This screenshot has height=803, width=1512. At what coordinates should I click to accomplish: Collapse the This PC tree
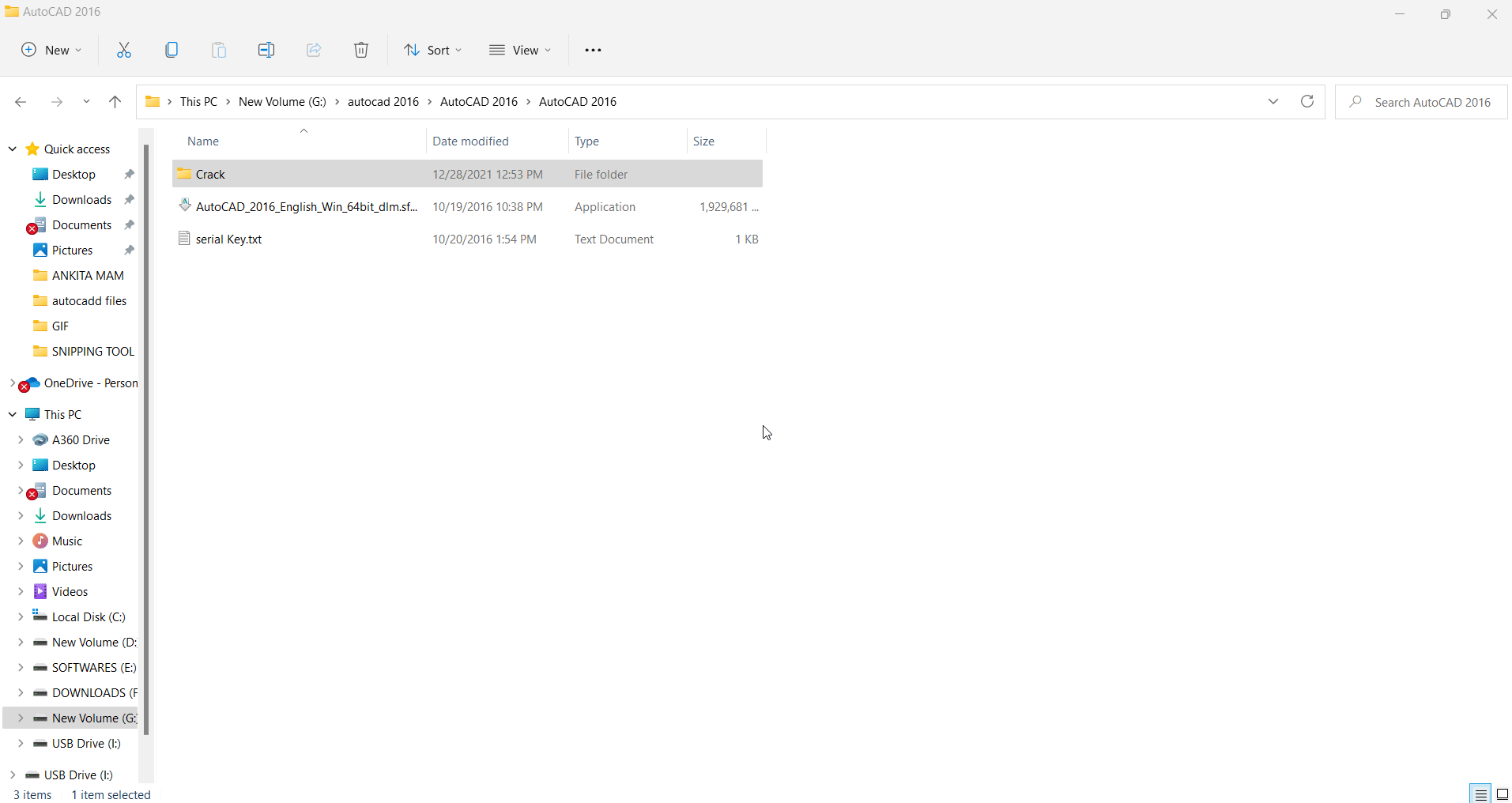click(13, 414)
